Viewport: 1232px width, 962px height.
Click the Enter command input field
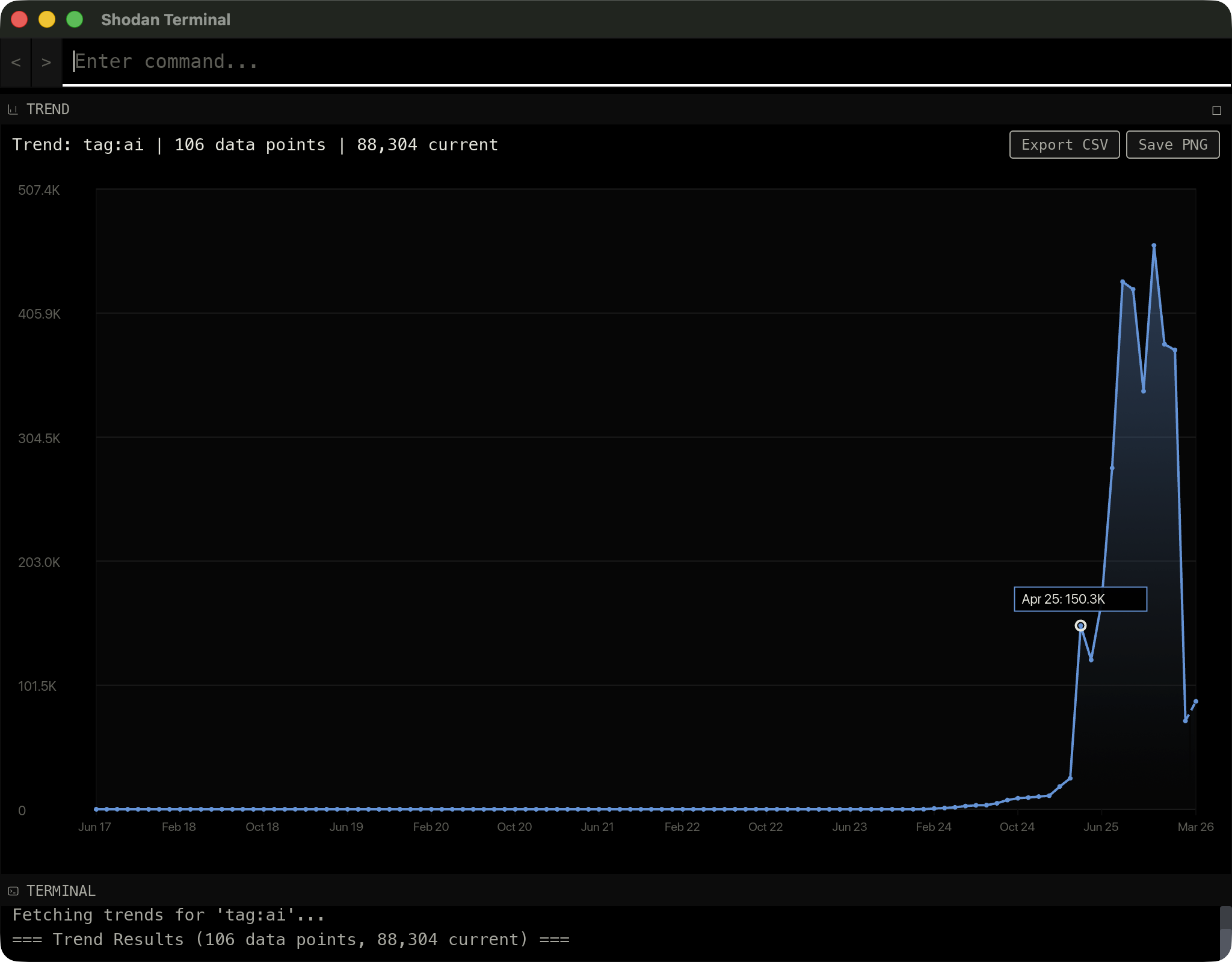pos(361,62)
